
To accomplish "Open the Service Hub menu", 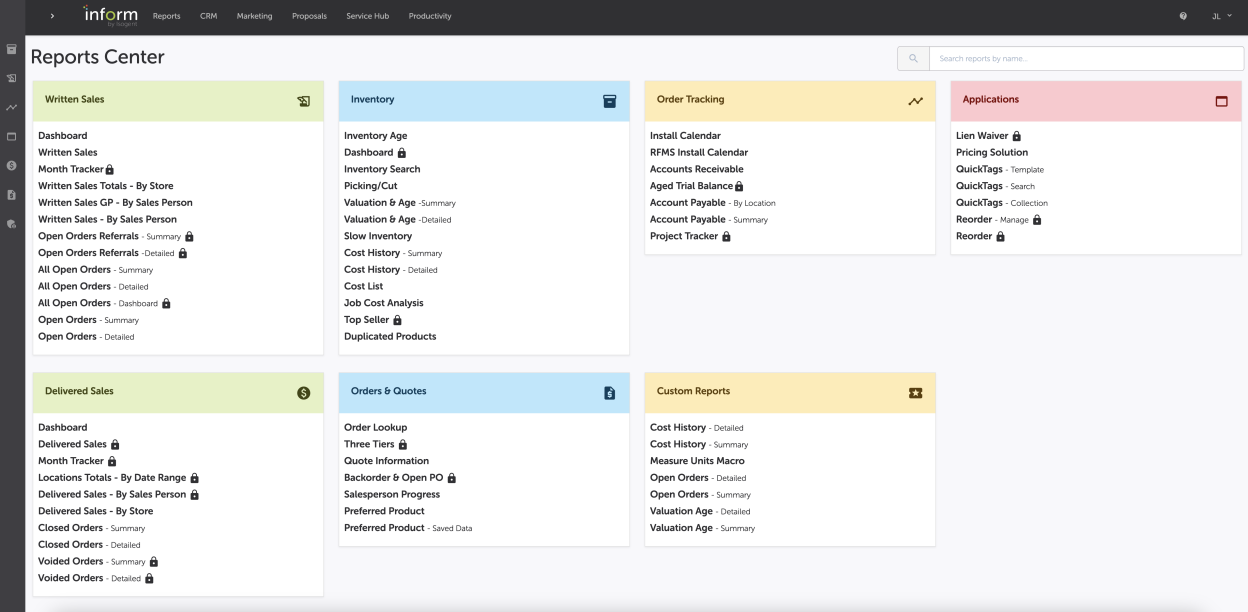I will coord(367,16).
